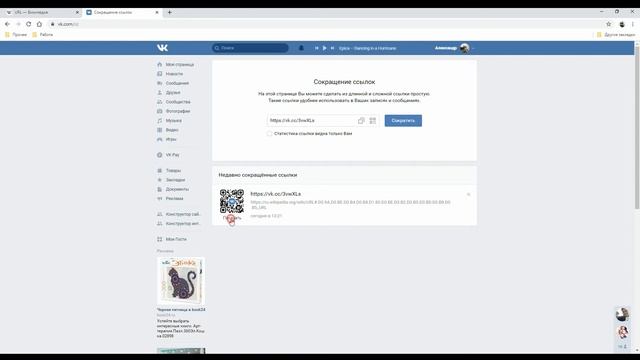Open the Chrome three-dot menu
This screenshot has height=360, width=640.
point(633,24)
